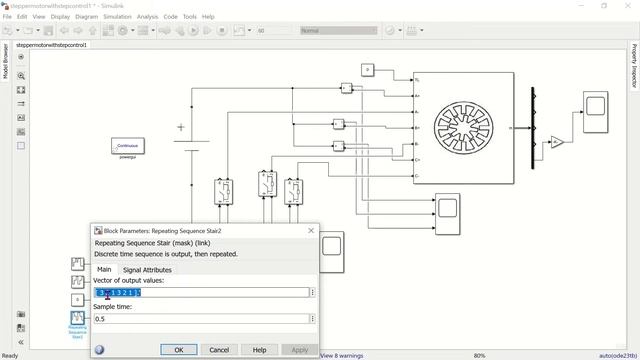
Task: Open the Model Explorer toolbar icon
Action: point(143,31)
